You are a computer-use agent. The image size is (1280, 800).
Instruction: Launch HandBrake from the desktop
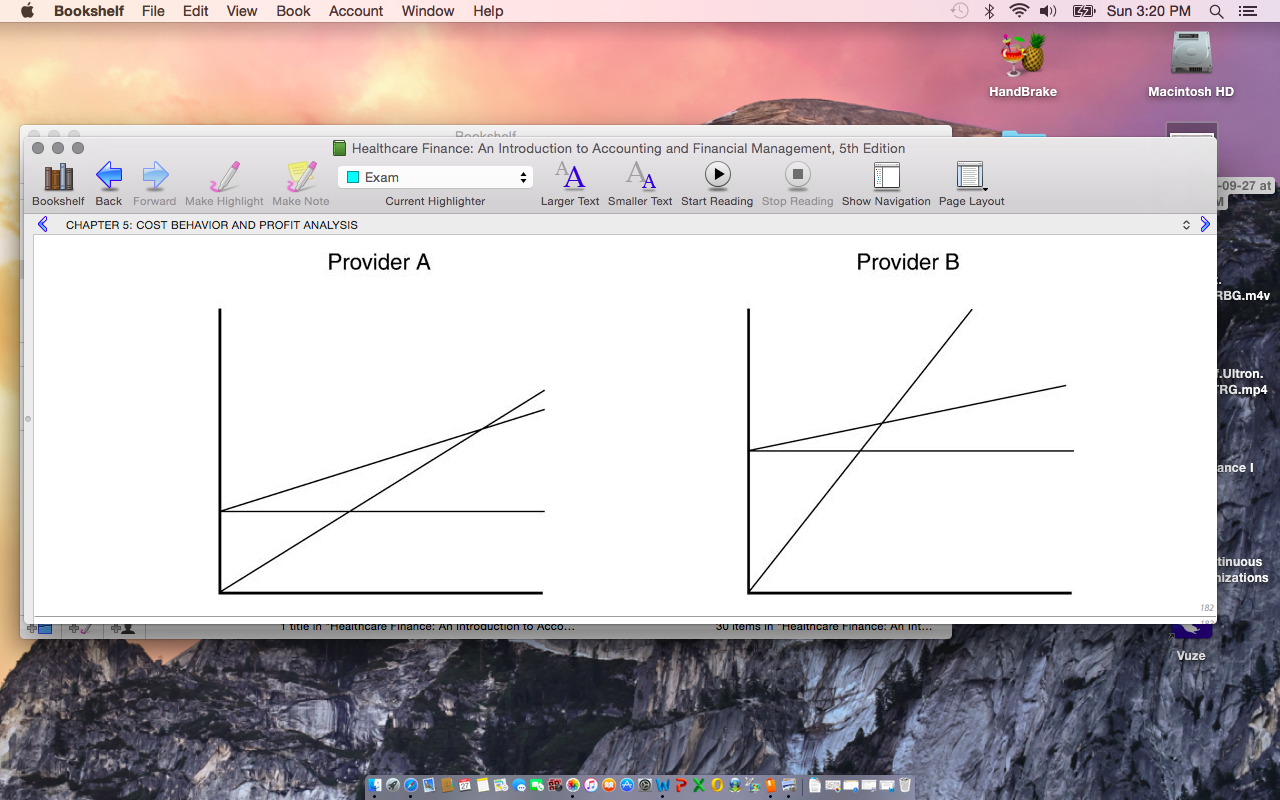coord(1021,55)
